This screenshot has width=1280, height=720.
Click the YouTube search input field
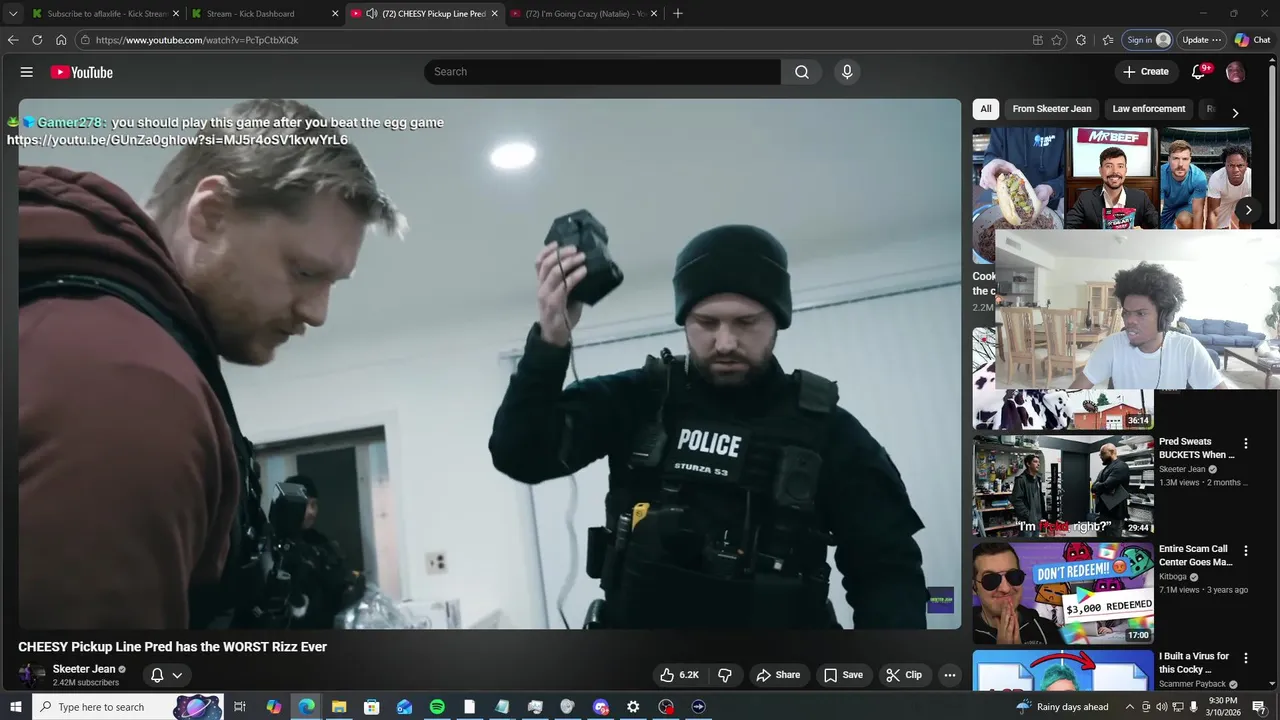pyautogui.click(x=602, y=72)
